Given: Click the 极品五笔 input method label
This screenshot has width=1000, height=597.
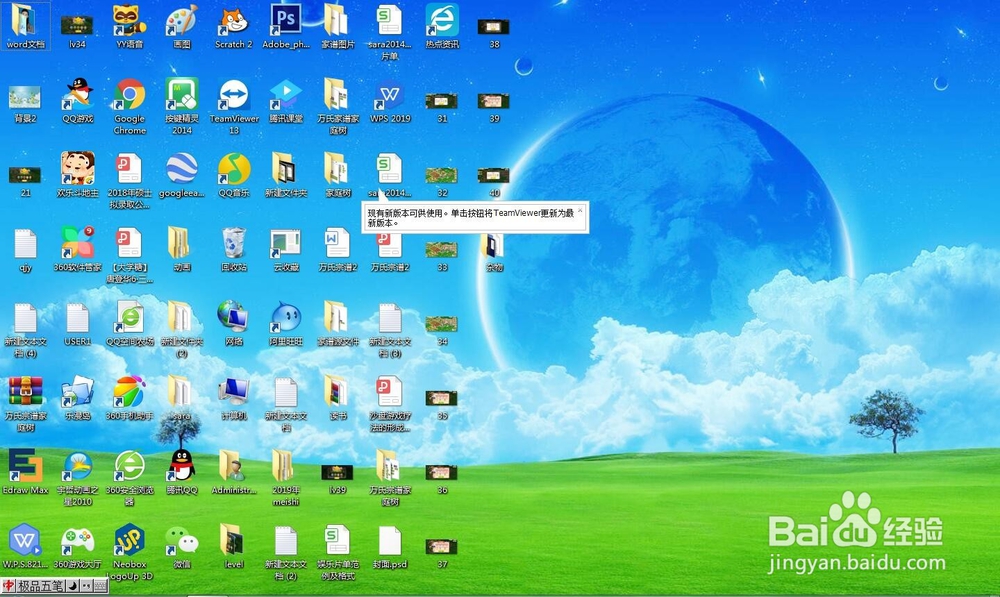Looking at the screenshot, I should tap(40, 586).
